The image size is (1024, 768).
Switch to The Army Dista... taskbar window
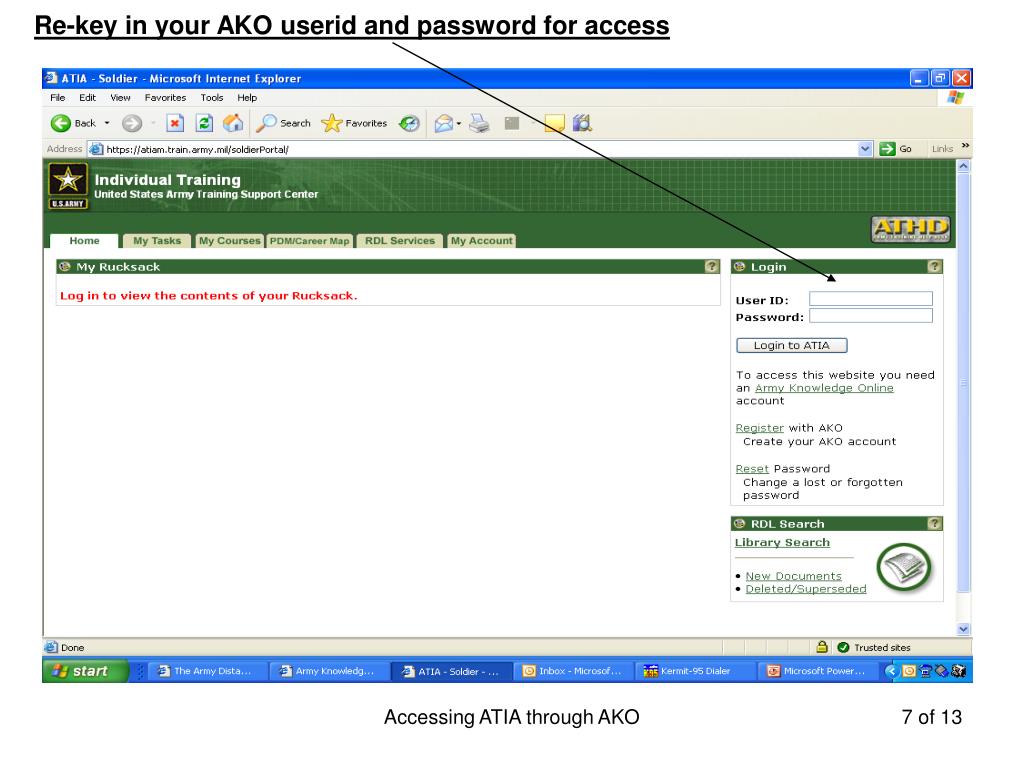click(x=209, y=671)
